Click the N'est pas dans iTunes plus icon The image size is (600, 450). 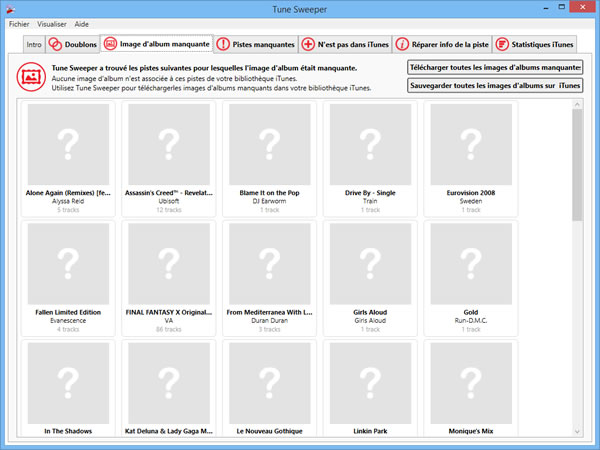point(308,44)
